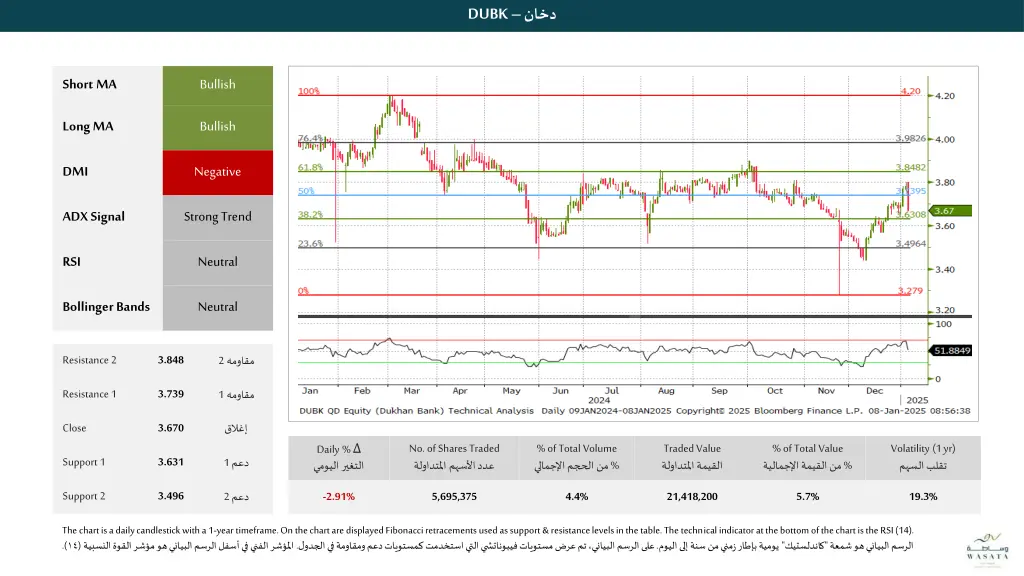The image size is (1024, 576).
Task: Click the Support 1 row label
Action: (x=84, y=462)
